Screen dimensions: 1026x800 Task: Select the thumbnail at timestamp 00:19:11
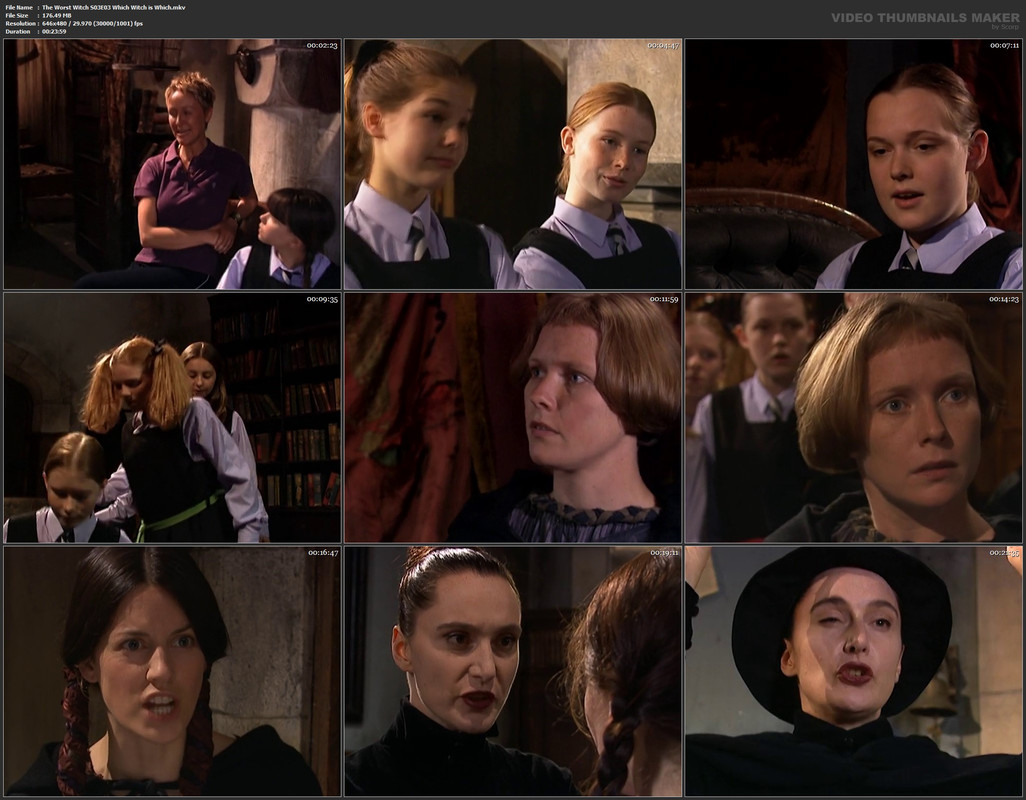(513, 671)
